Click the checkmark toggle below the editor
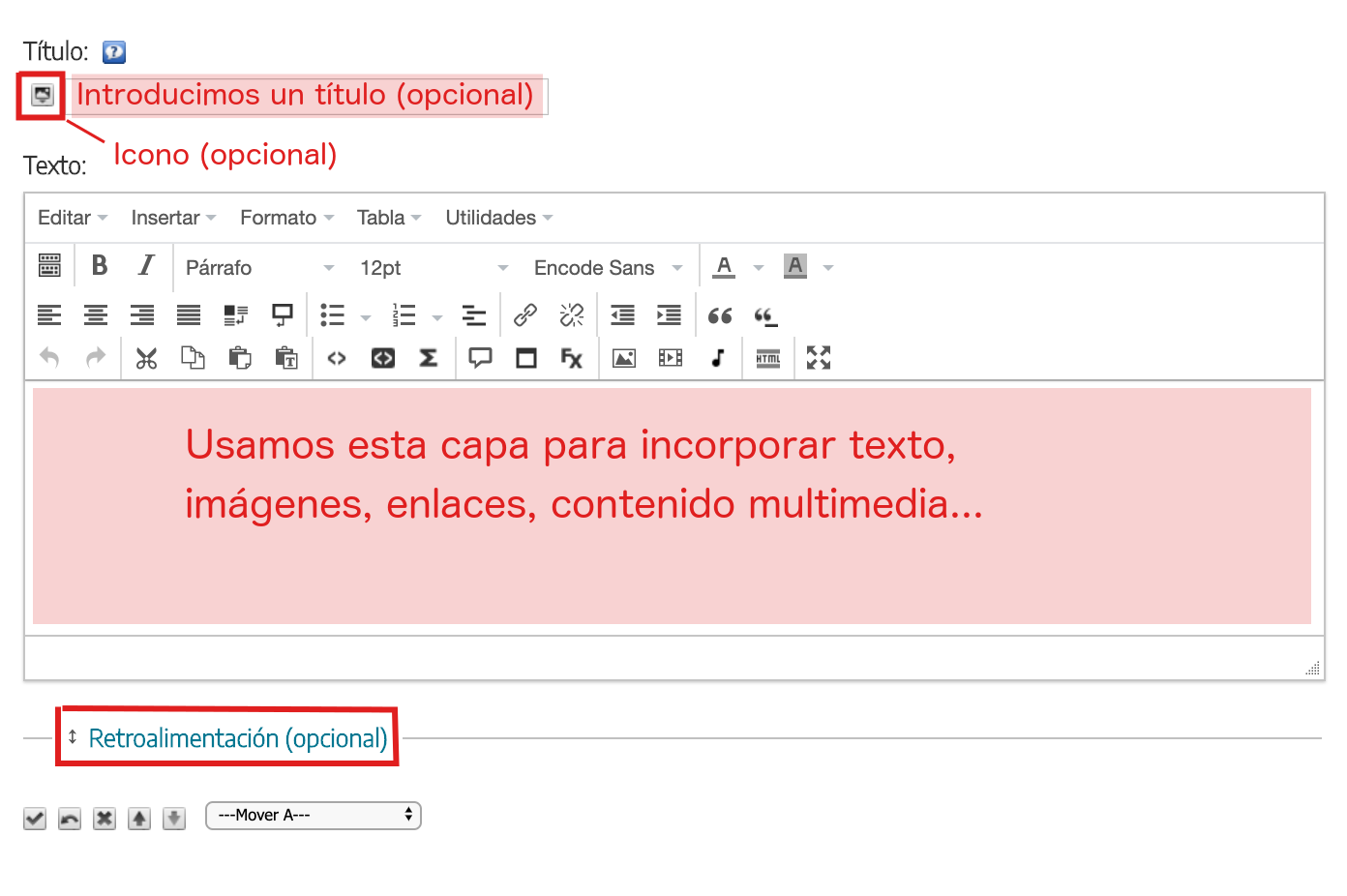Image resolution: width=1347 pixels, height=896 pixels. pyautogui.click(x=34, y=818)
